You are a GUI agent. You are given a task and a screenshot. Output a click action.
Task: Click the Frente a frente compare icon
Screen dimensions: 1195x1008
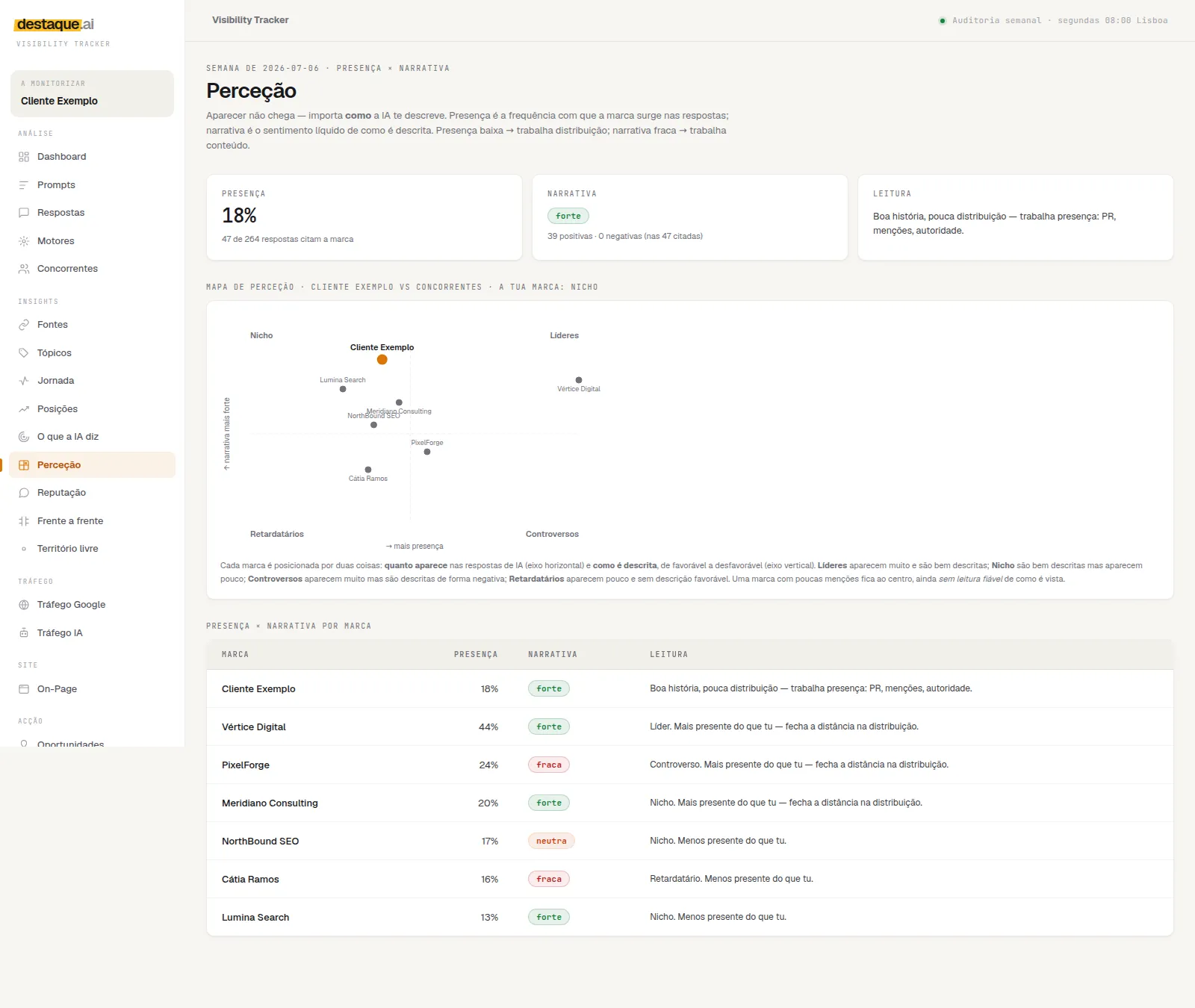[24, 521]
